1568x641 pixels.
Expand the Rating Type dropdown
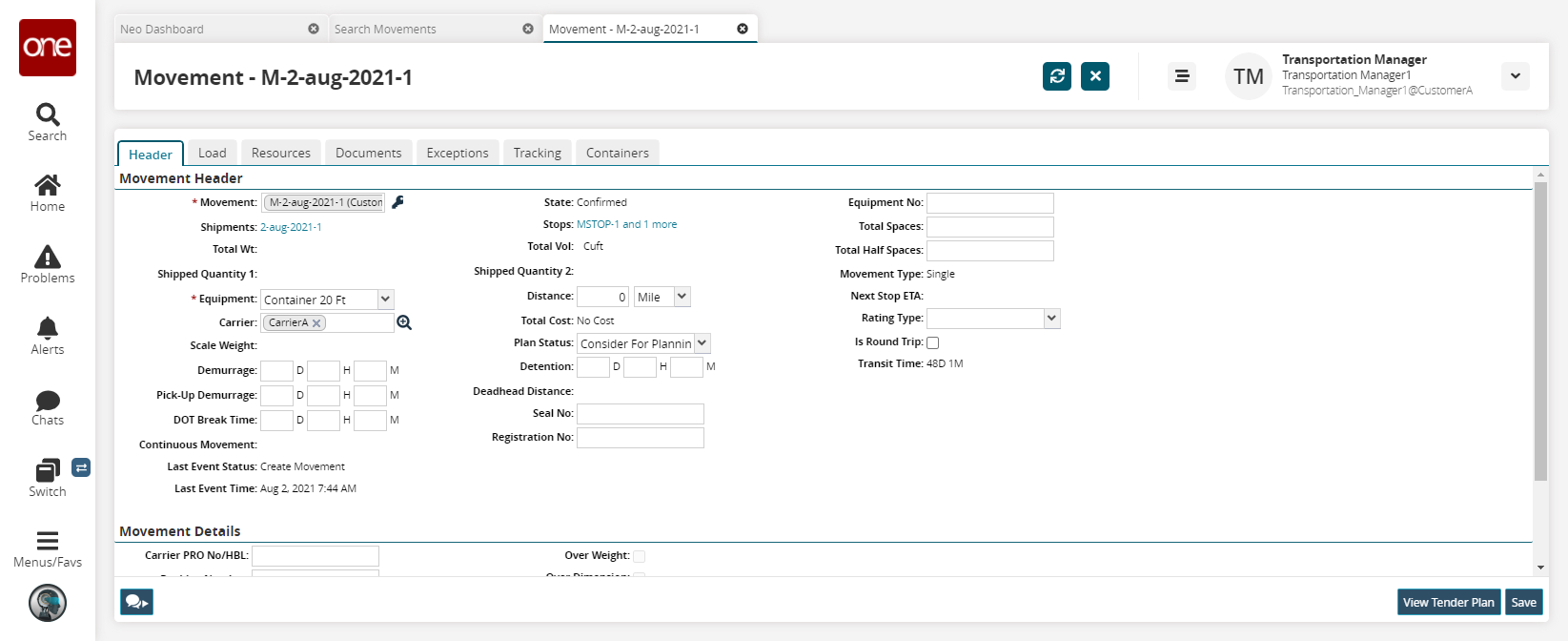(1051, 319)
